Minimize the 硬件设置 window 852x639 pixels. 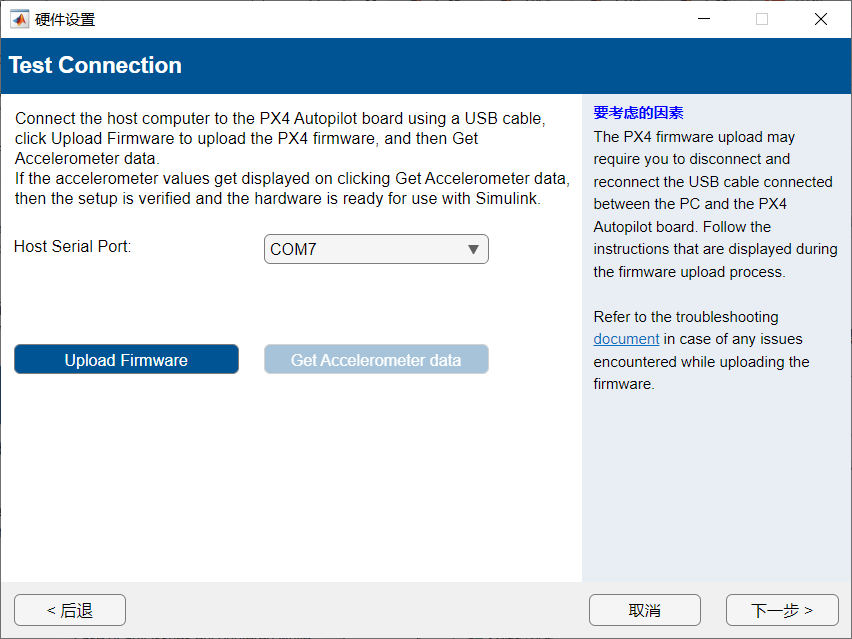702,19
